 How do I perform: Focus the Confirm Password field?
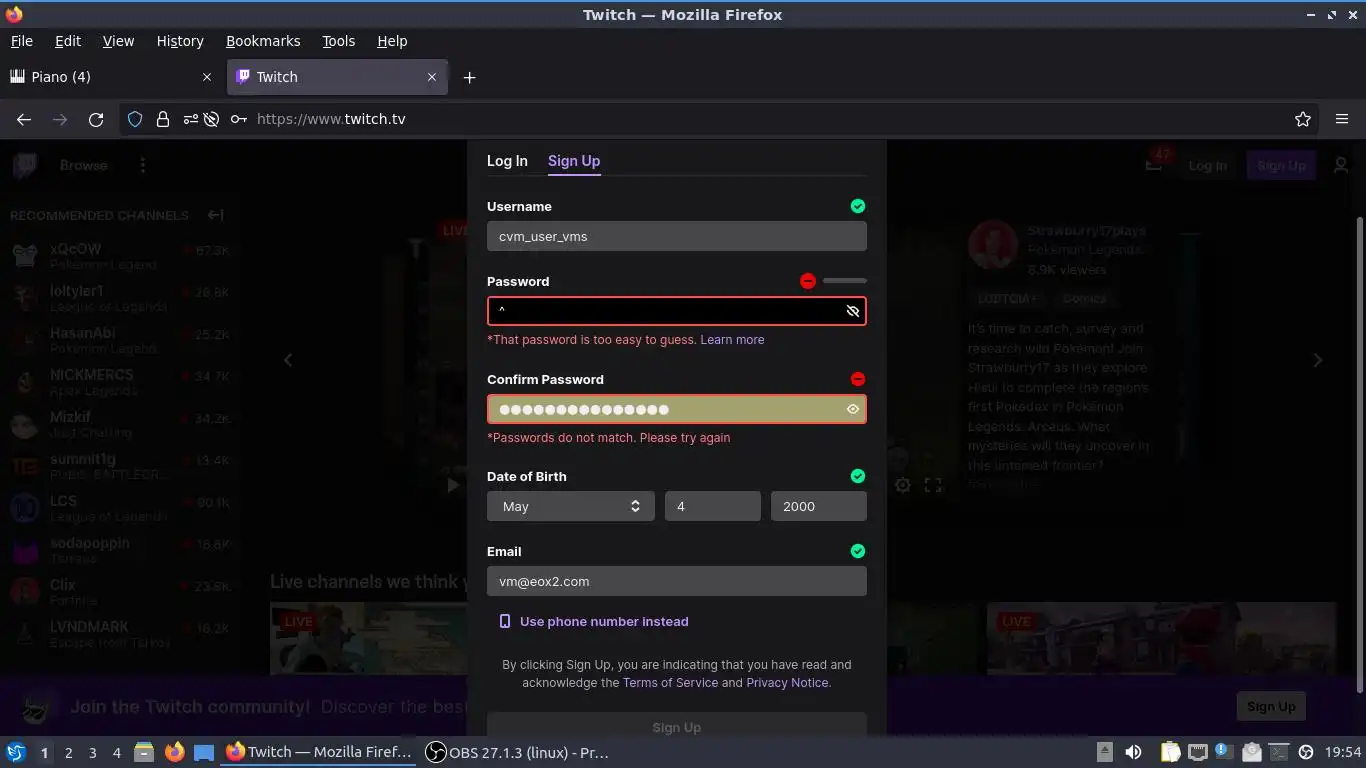(x=677, y=409)
